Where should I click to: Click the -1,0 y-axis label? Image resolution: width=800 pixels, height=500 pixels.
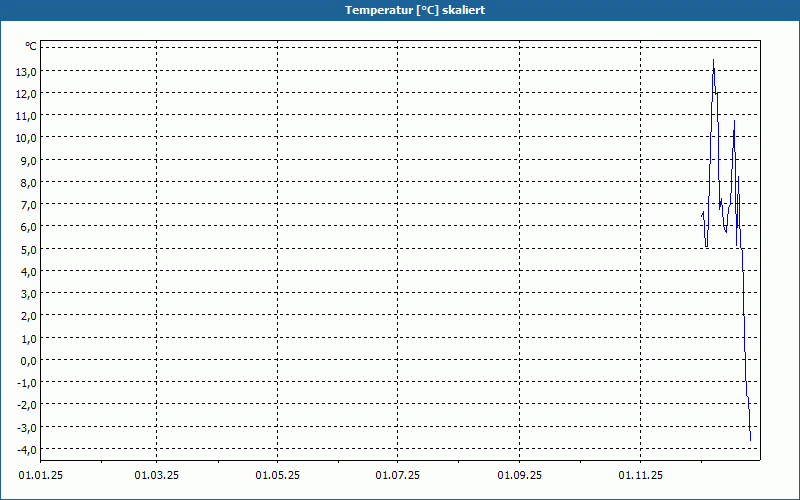pyautogui.click(x=27, y=382)
